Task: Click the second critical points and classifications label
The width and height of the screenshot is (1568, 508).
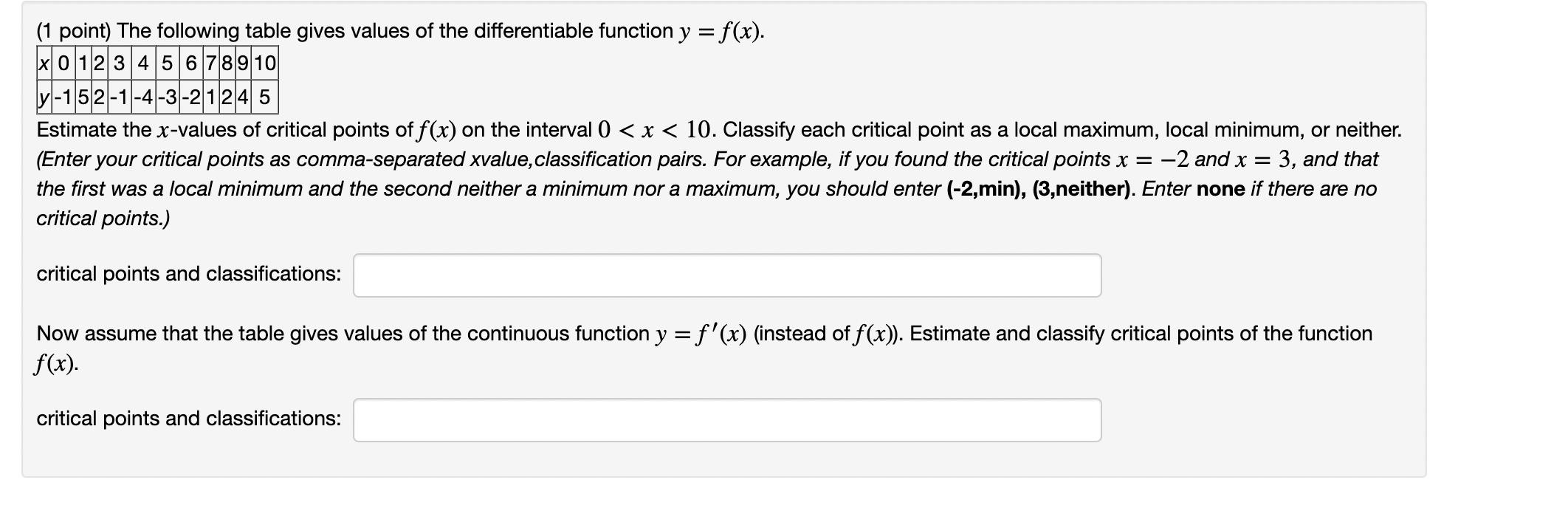Action: [x=187, y=419]
